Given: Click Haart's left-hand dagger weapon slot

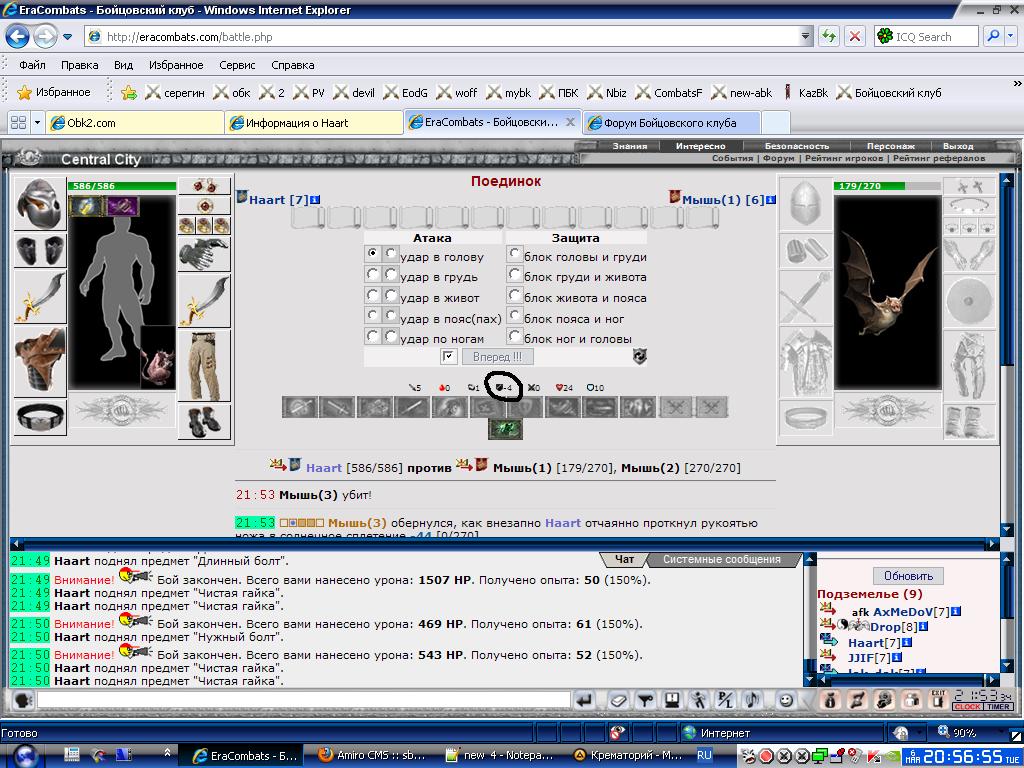Looking at the screenshot, I should [x=40, y=296].
